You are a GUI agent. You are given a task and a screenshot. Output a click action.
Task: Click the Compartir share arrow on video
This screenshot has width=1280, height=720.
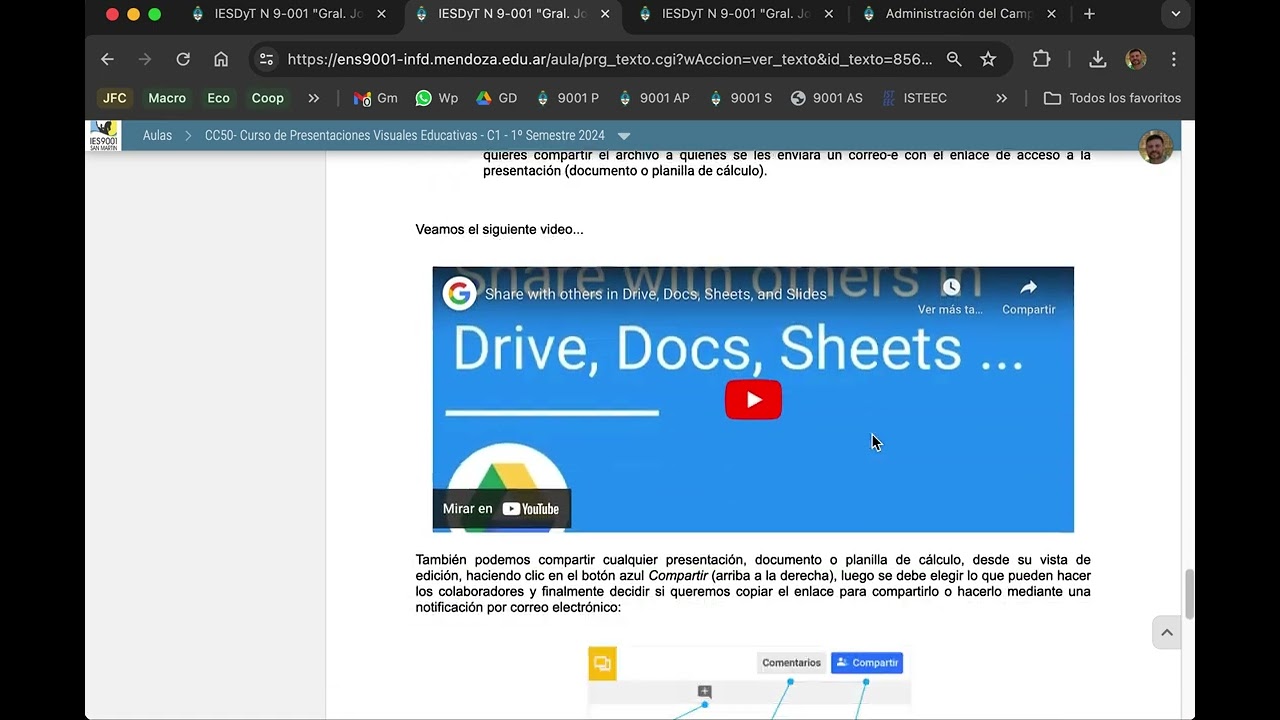1028,288
